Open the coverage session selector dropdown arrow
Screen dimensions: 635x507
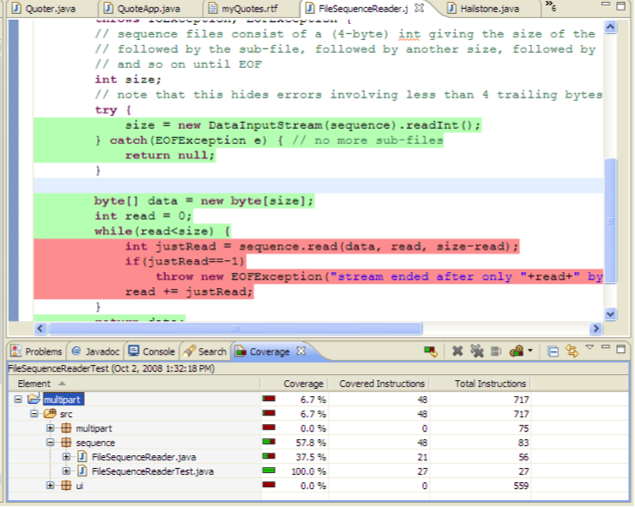(530, 351)
